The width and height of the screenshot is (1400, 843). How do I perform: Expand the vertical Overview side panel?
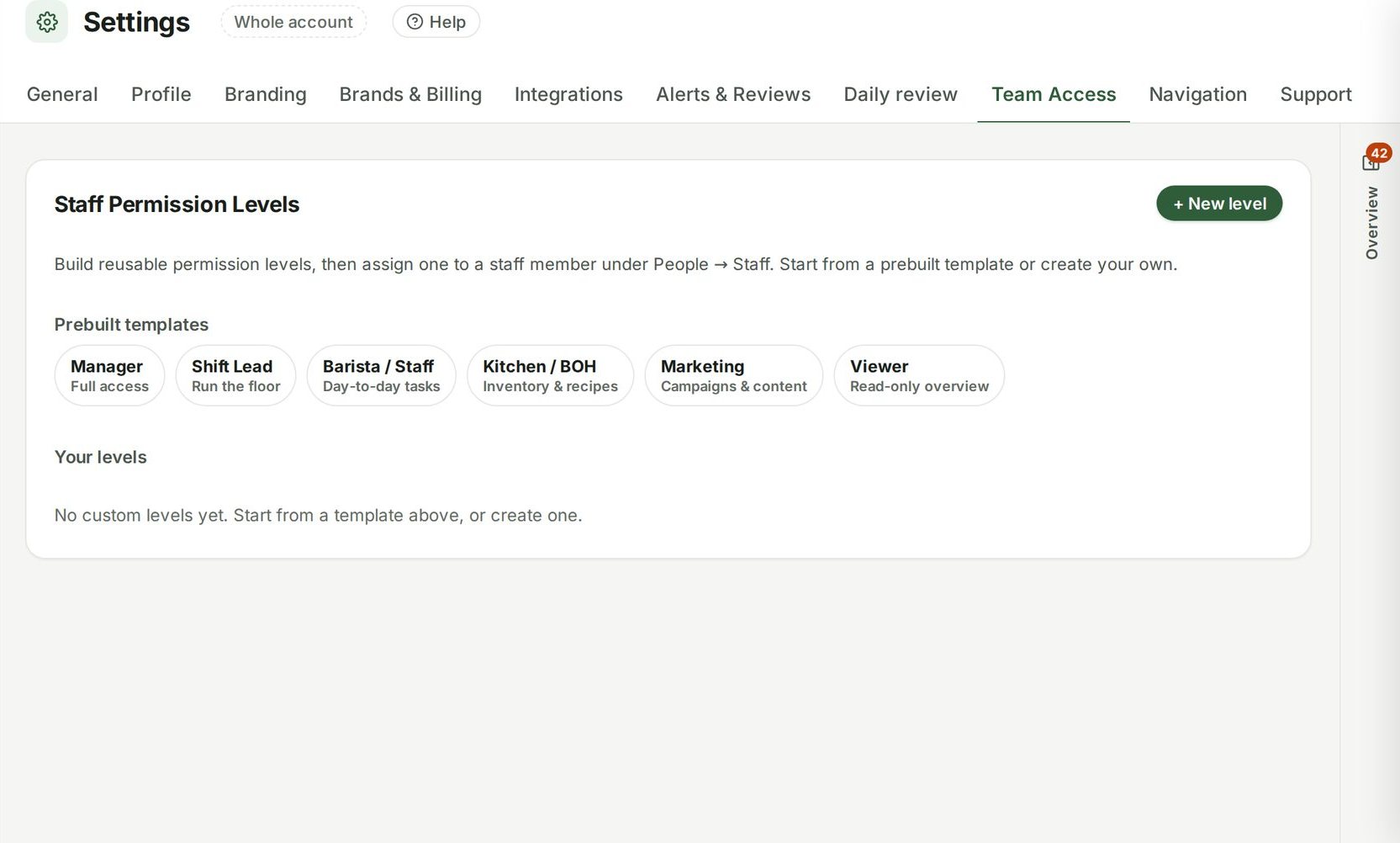pyautogui.click(x=1372, y=223)
